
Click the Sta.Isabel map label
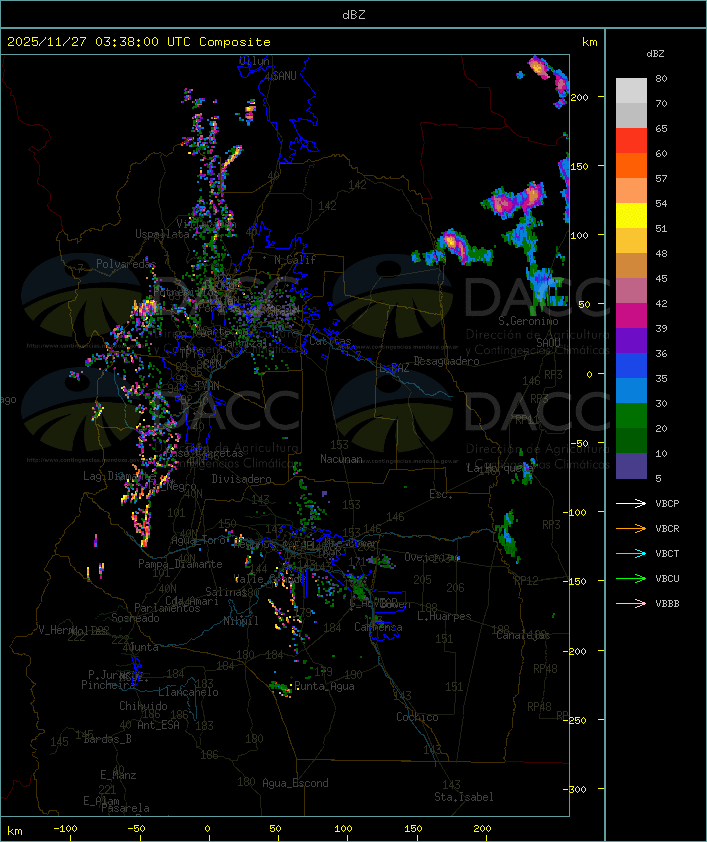click(x=464, y=797)
